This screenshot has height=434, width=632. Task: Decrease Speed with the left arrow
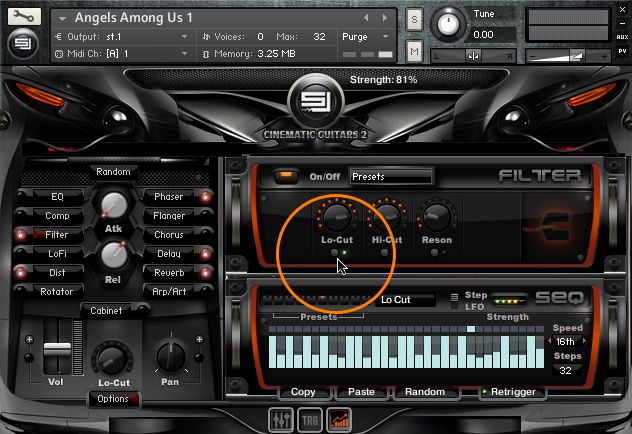point(549,341)
